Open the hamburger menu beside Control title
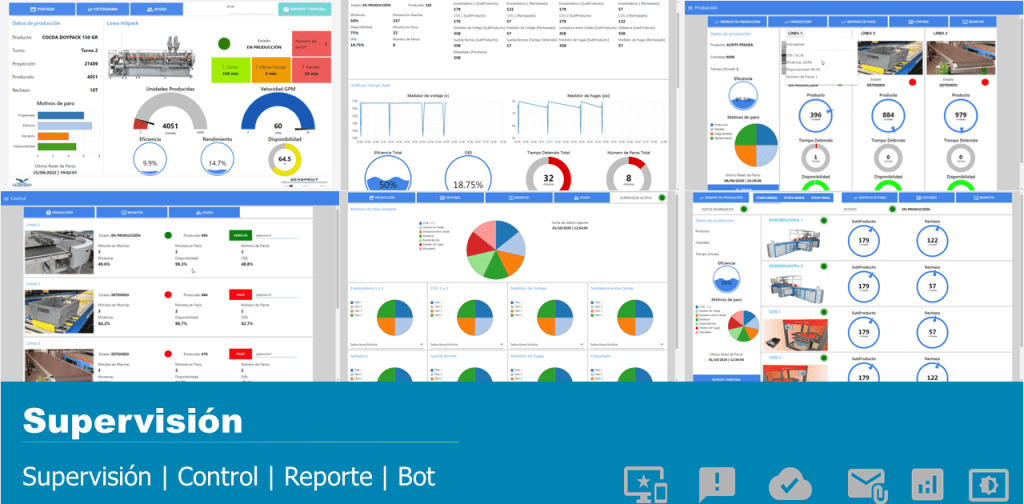The image size is (1024, 504). [4, 199]
